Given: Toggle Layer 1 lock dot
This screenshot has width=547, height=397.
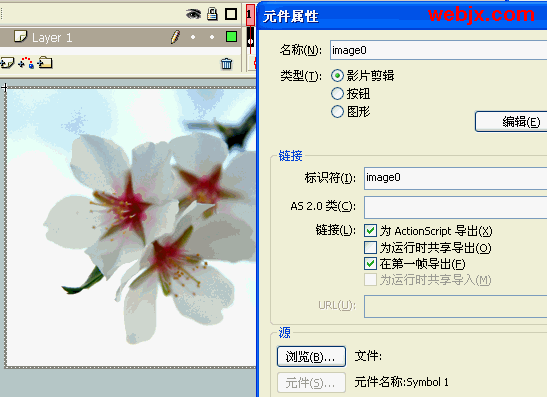Looking at the screenshot, I should [x=212, y=37].
